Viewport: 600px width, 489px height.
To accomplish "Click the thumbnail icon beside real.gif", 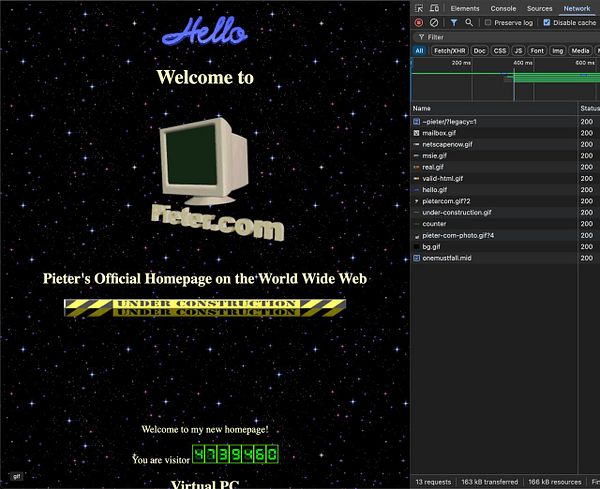I will point(417,167).
